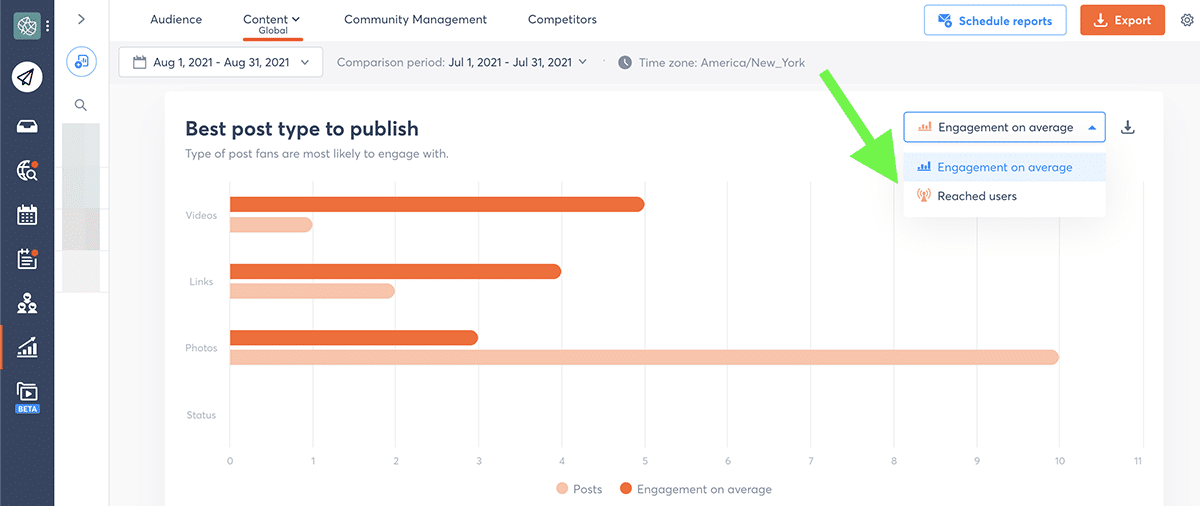Open the clipboard tasks icon in sidebar
Image resolution: width=1200 pixels, height=506 pixels.
[27, 259]
